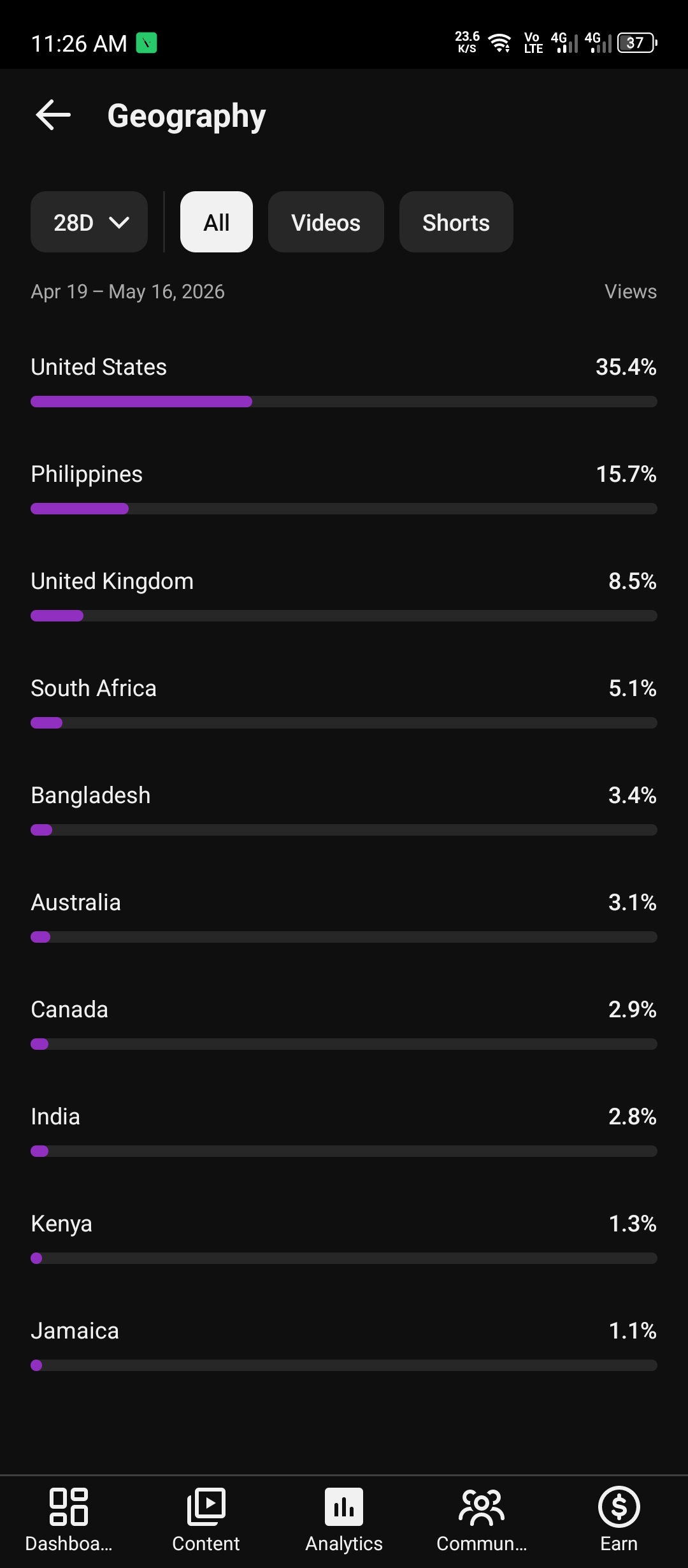
Task: Open the 28D date range dropdown
Action: [x=89, y=222]
